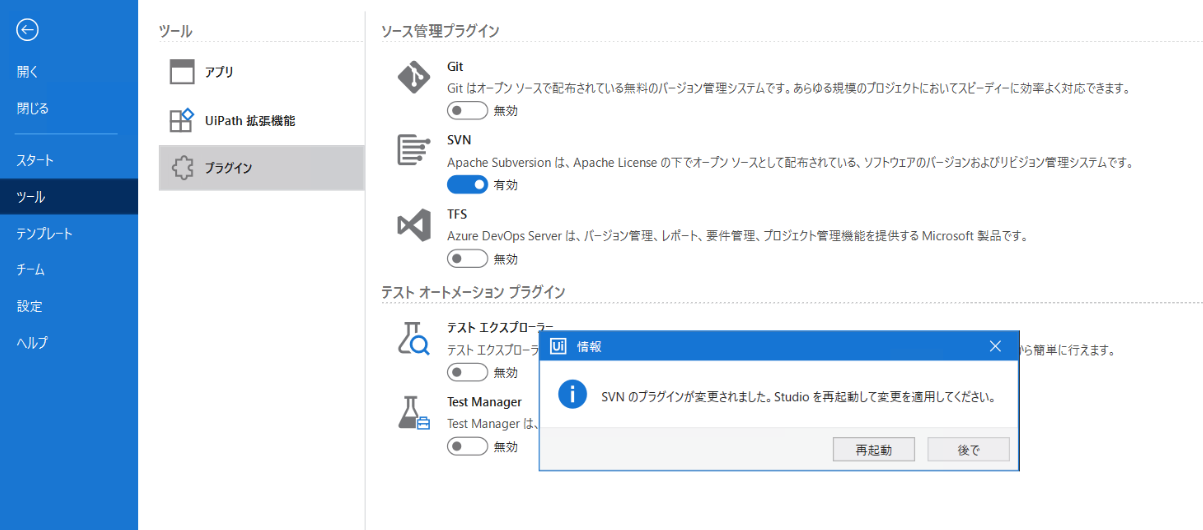This screenshot has width=1203, height=530.
Task: Click the 情報 dialog title text
Action: pos(589,346)
